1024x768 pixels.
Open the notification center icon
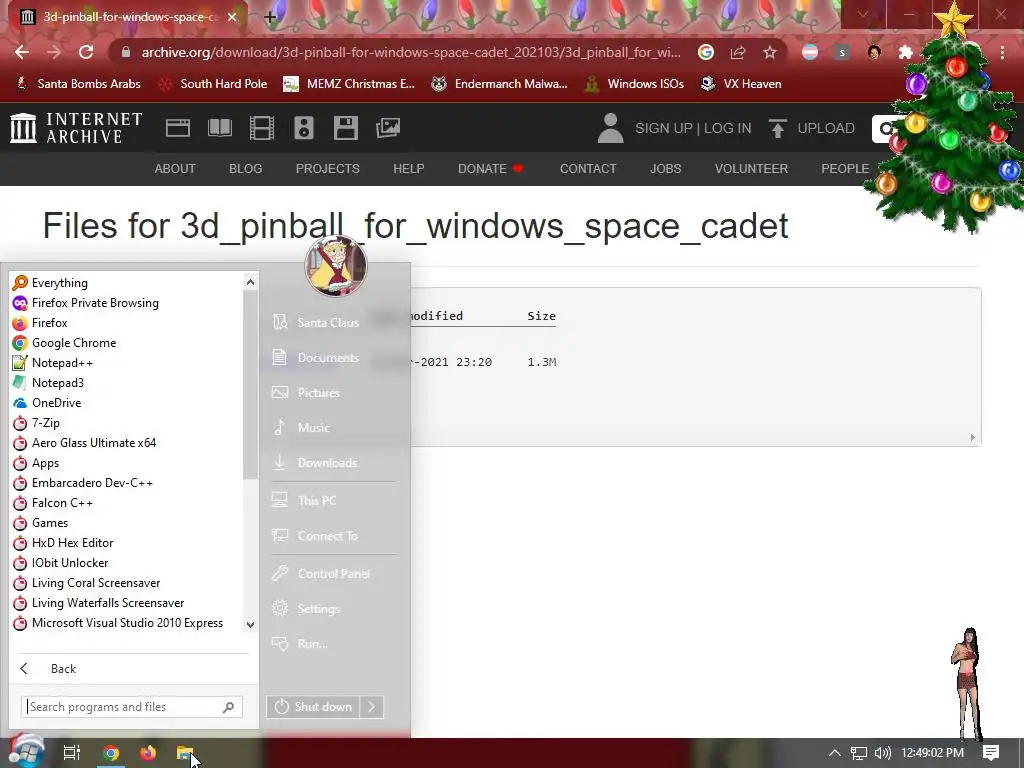(x=991, y=753)
